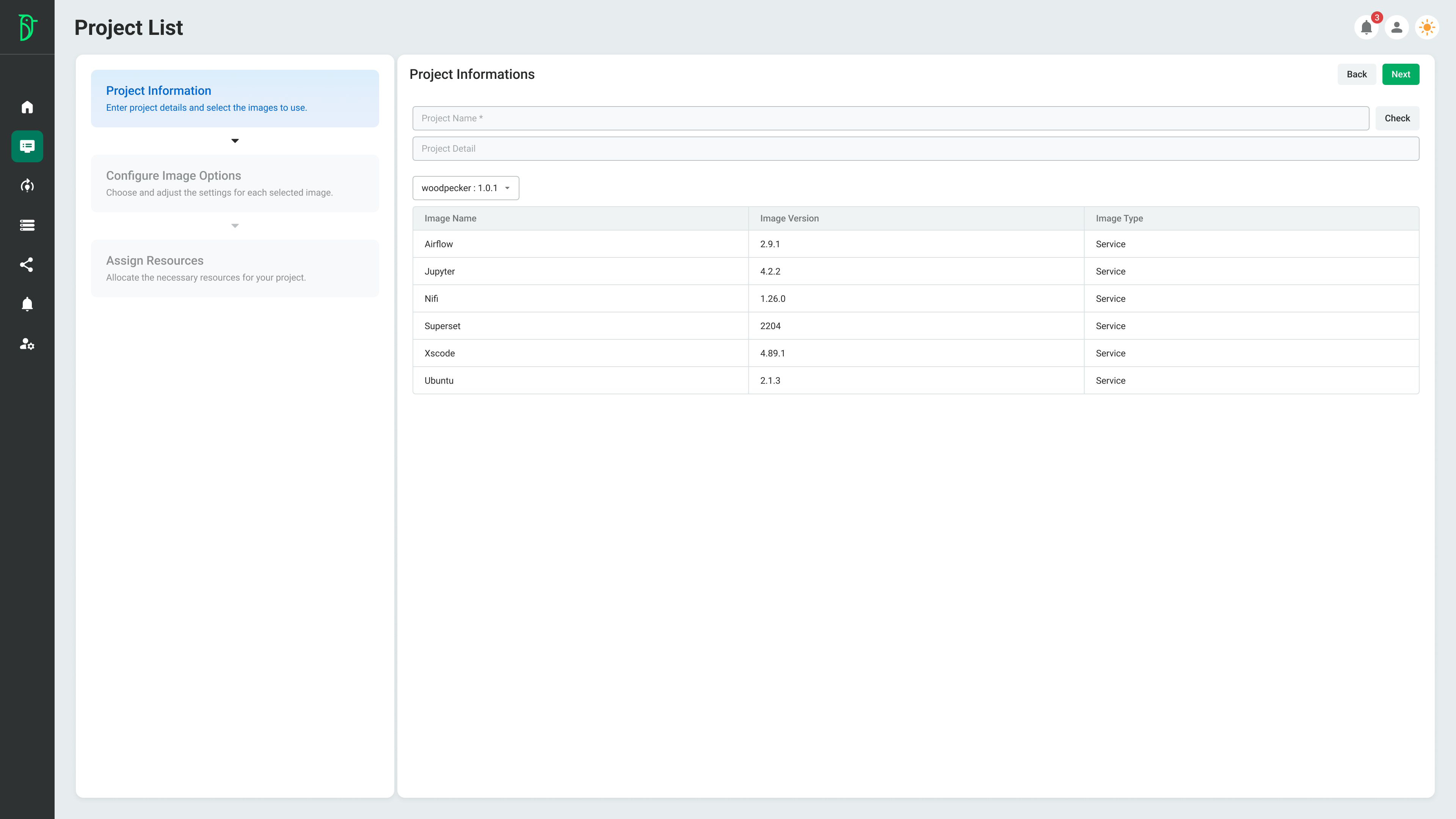Open the Home sidebar icon

click(x=27, y=107)
